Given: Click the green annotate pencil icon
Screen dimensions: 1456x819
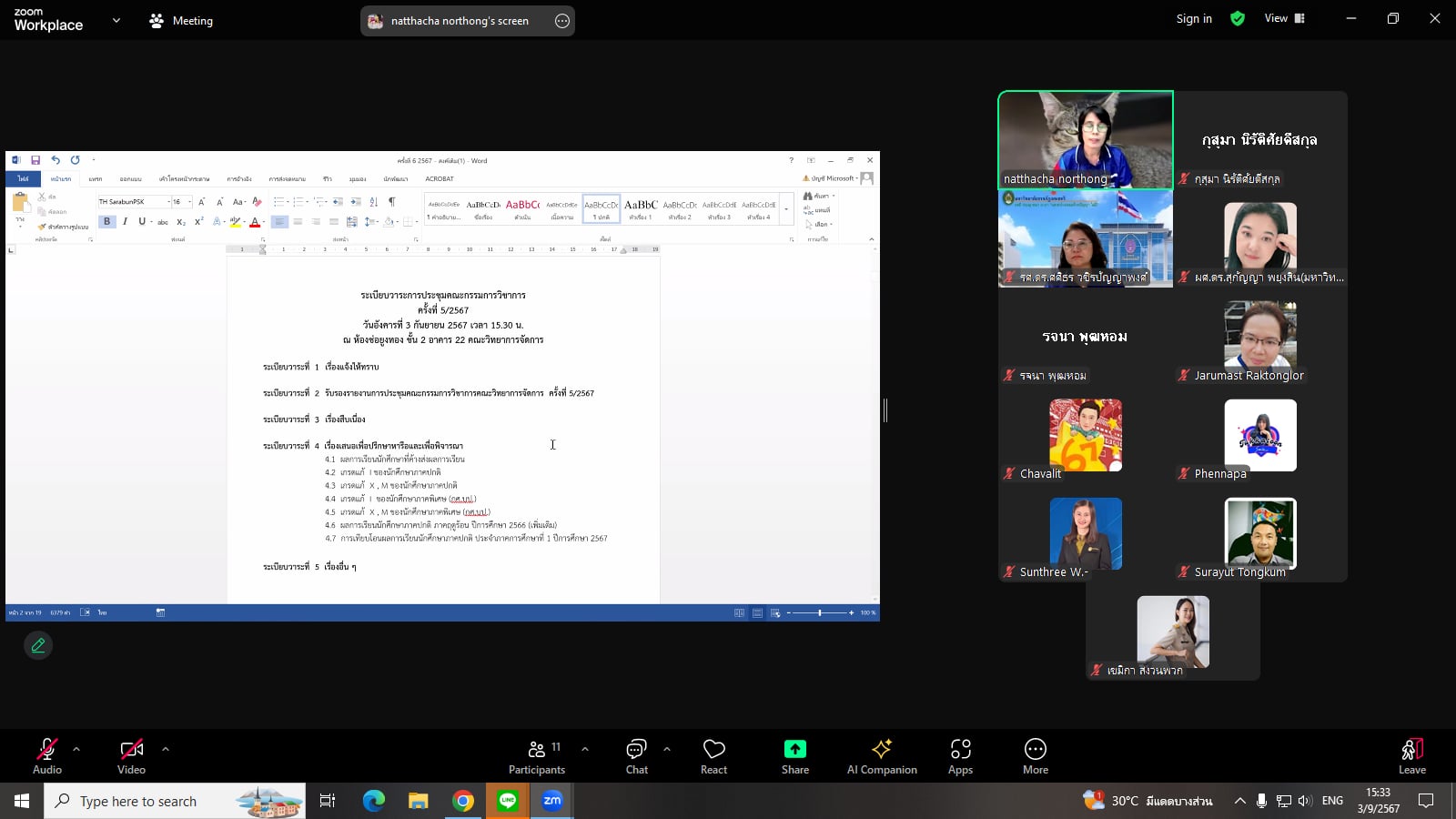Looking at the screenshot, I should coord(38,645).
